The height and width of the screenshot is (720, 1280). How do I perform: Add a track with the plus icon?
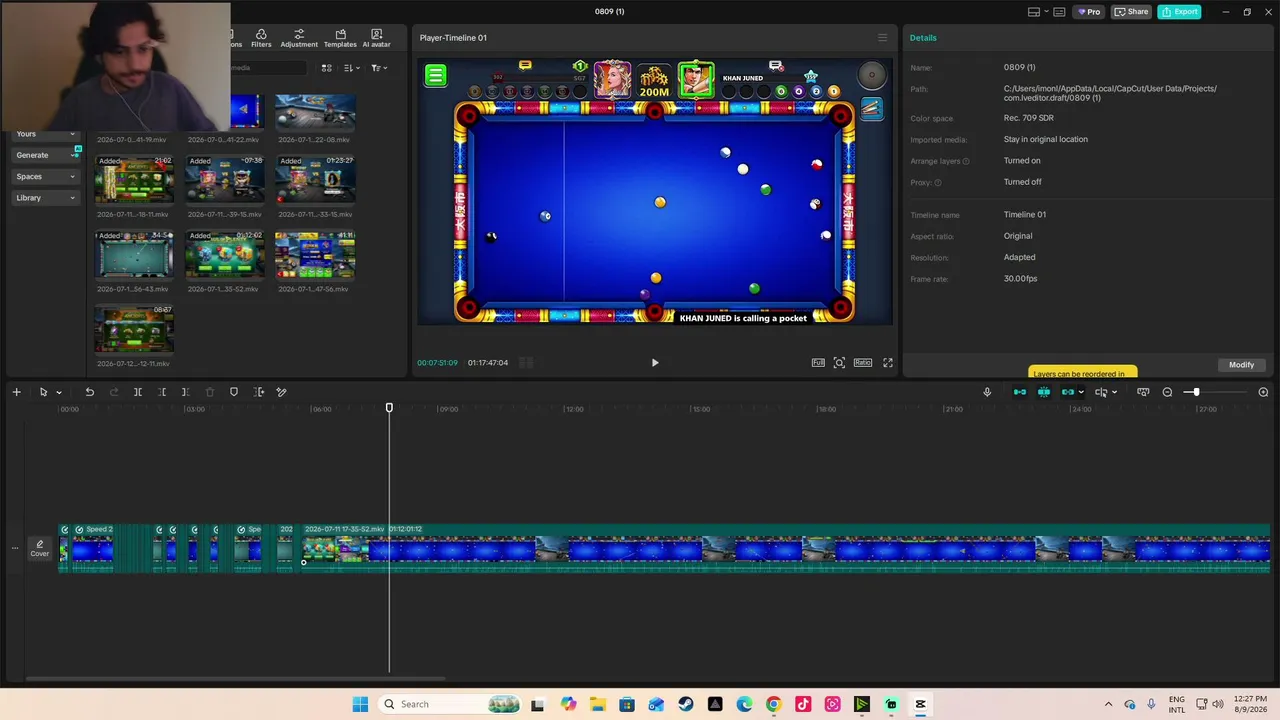tap(16, 392)
